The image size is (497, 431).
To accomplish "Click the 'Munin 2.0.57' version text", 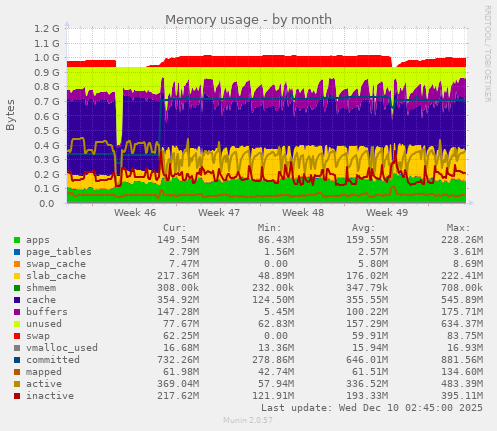I will pyautogui.click(x=248, y=420).
